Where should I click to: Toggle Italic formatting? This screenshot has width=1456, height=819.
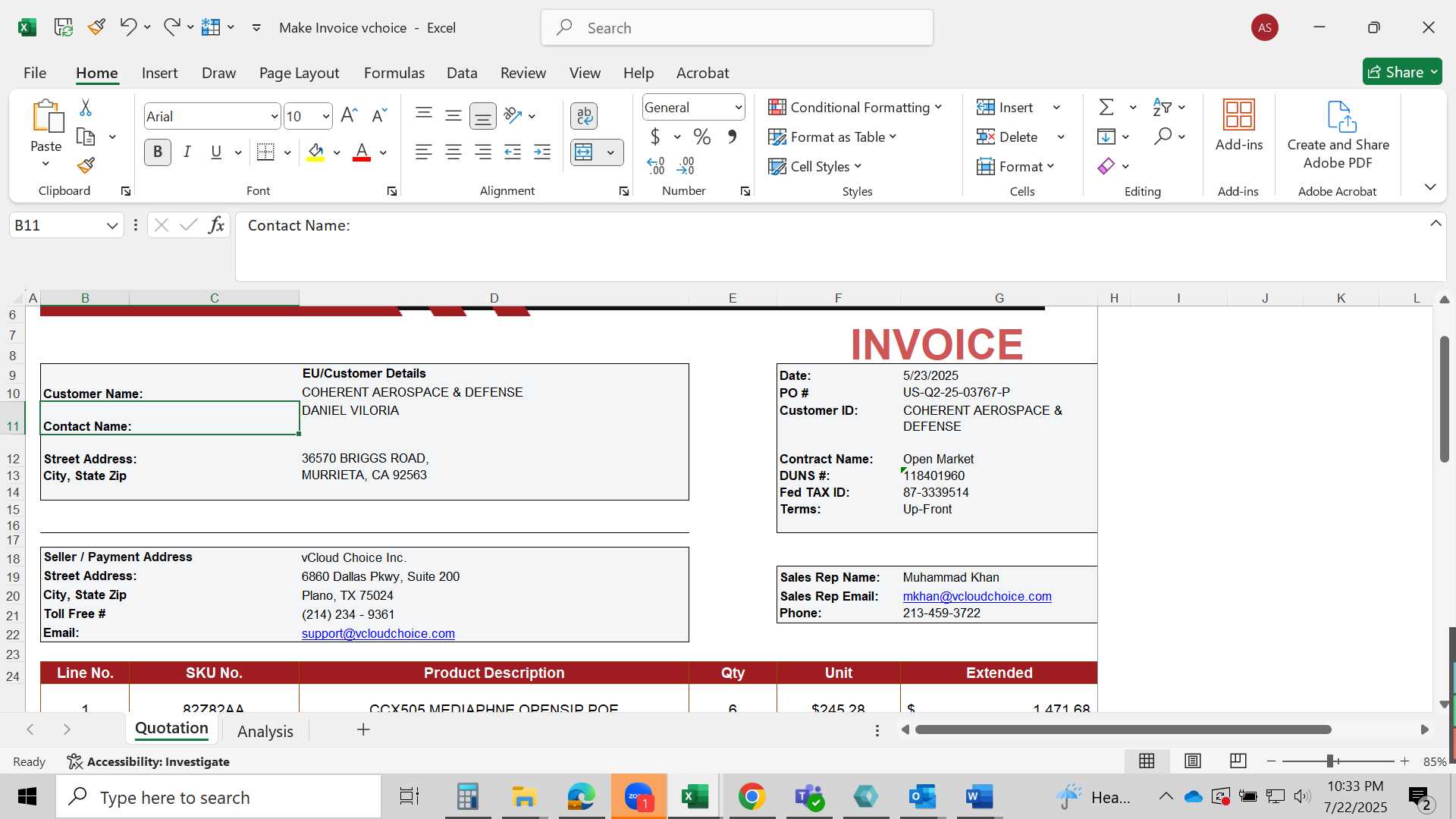[187, 152]
